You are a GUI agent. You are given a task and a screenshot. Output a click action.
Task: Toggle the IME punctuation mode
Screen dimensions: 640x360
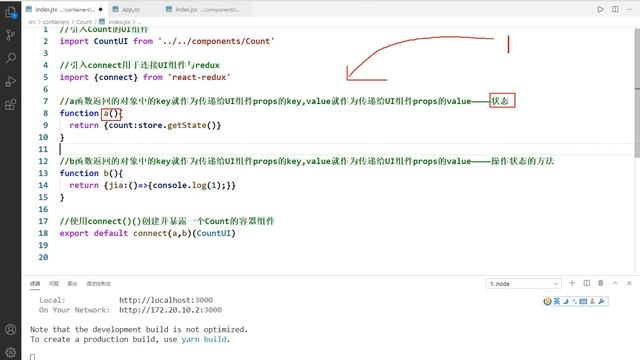point(574,301)
